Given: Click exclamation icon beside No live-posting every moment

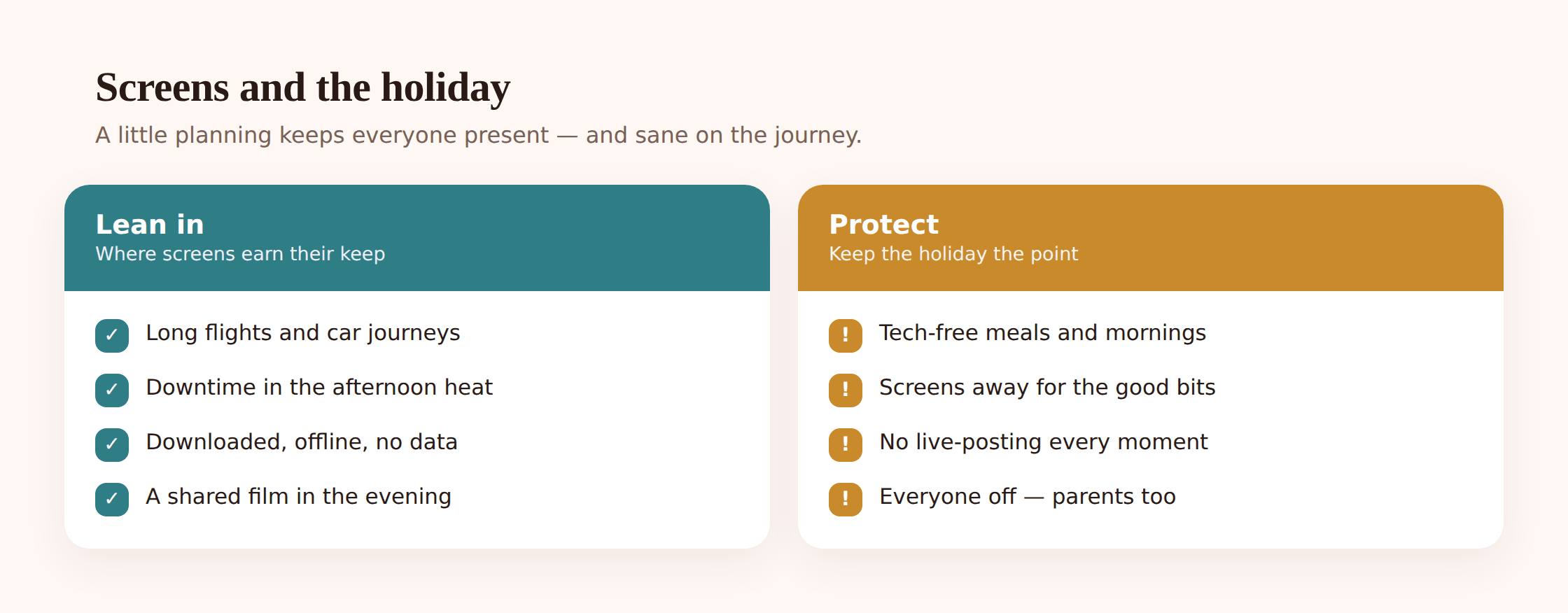Looking at the screenshot, I should 846,445.
